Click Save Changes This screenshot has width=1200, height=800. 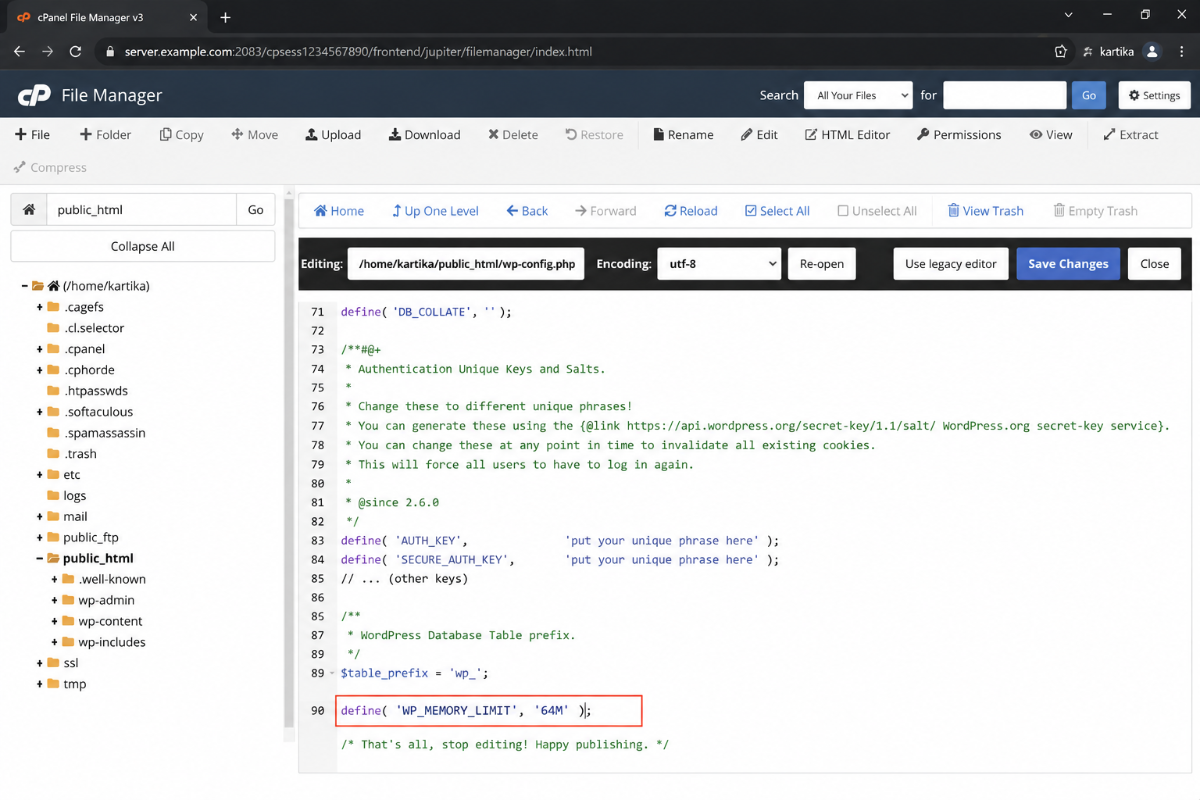[x=1068, y=264]
